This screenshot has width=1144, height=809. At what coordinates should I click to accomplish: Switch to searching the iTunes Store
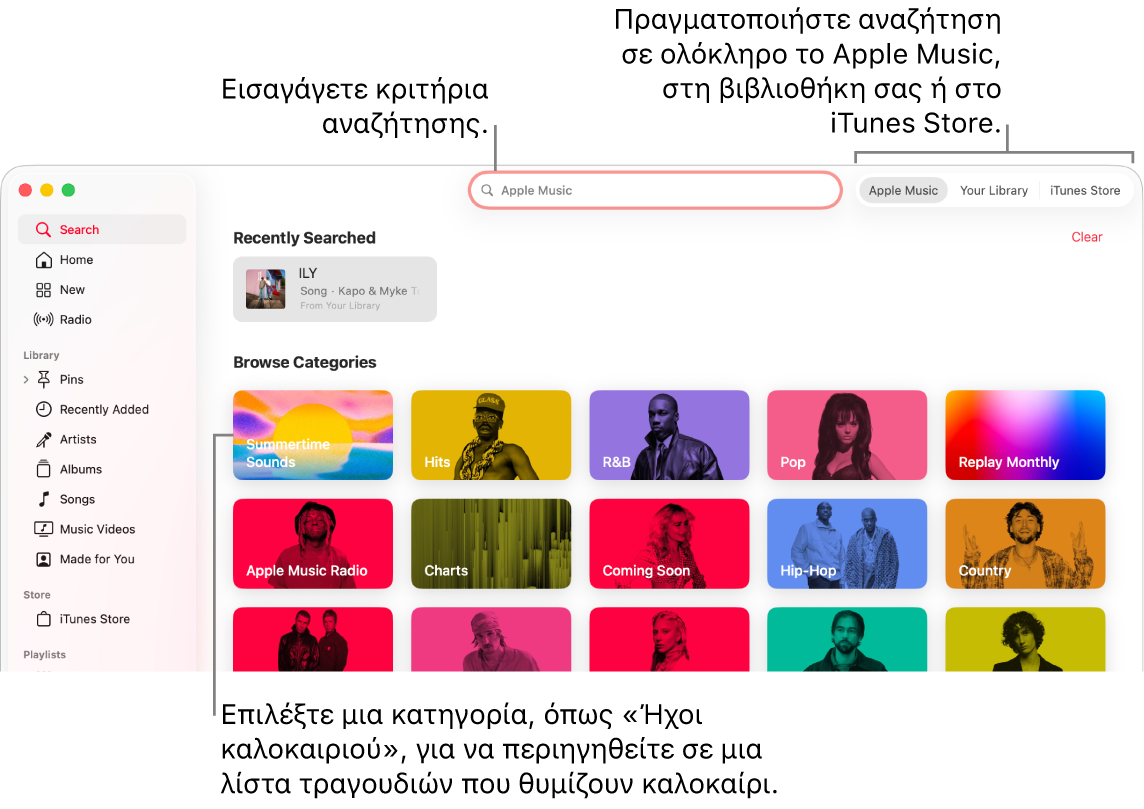tap(1085, 190)
